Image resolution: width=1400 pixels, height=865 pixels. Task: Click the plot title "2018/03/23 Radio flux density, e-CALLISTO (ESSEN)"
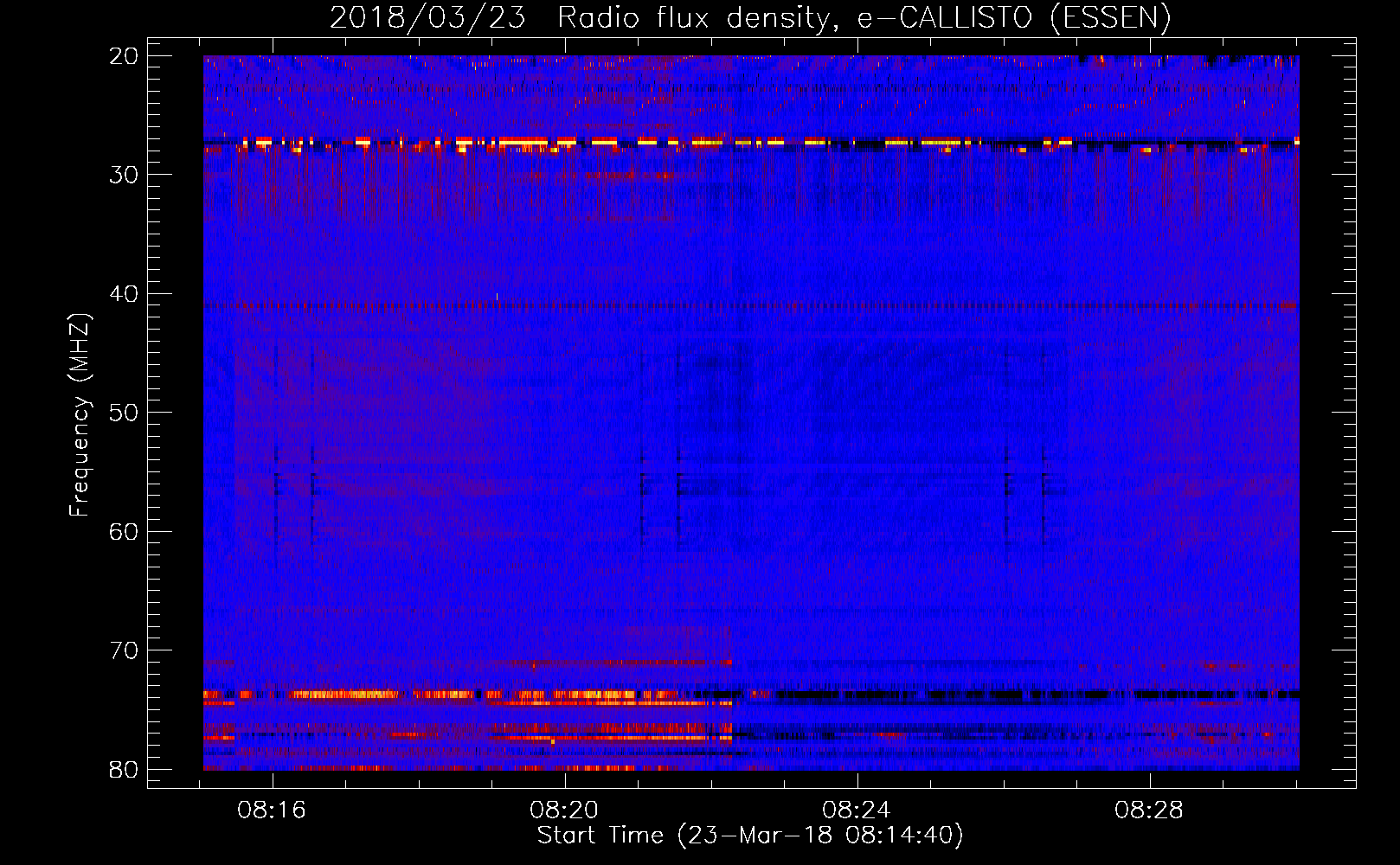point(750,17)
